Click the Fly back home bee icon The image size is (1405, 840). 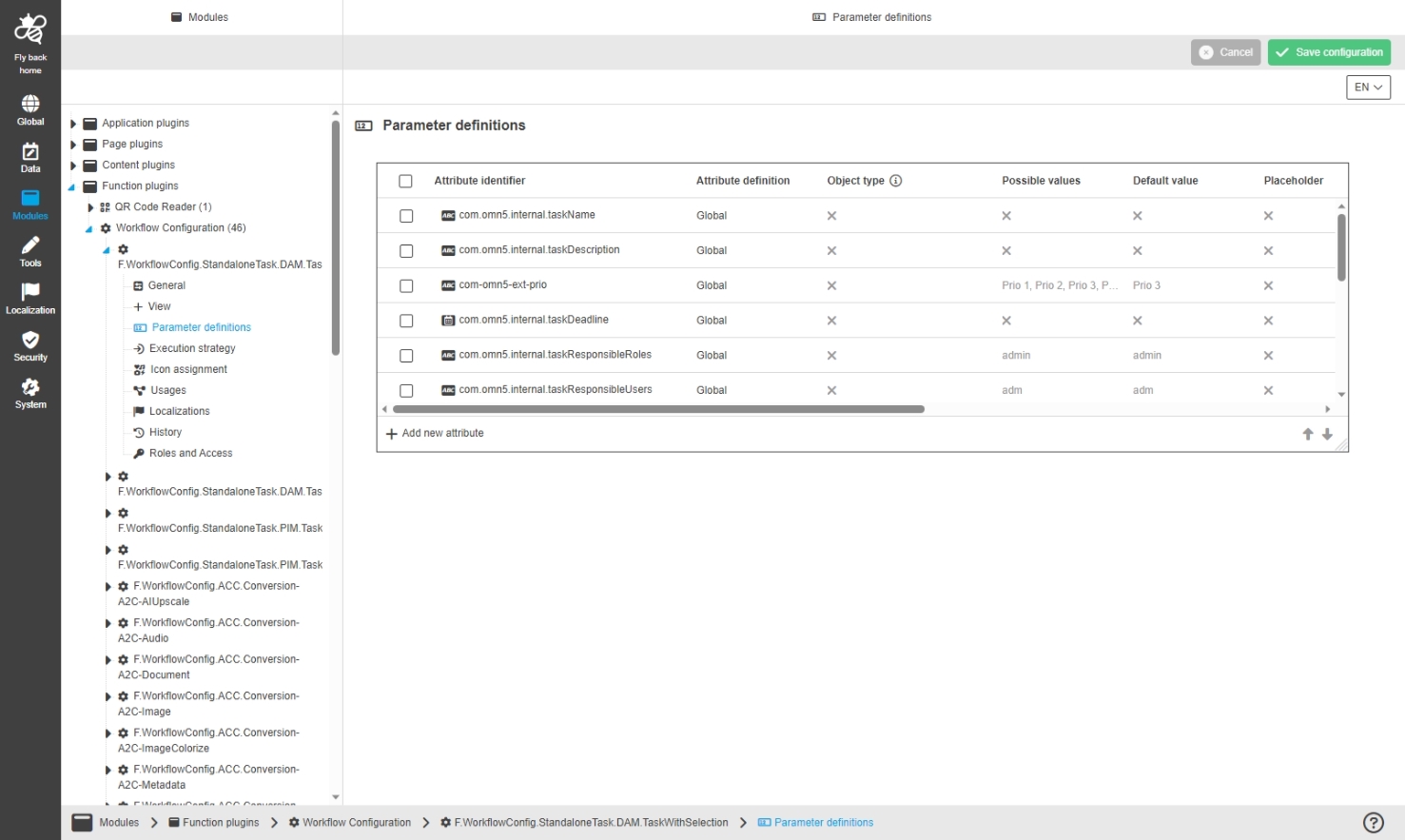pos(29,30)
